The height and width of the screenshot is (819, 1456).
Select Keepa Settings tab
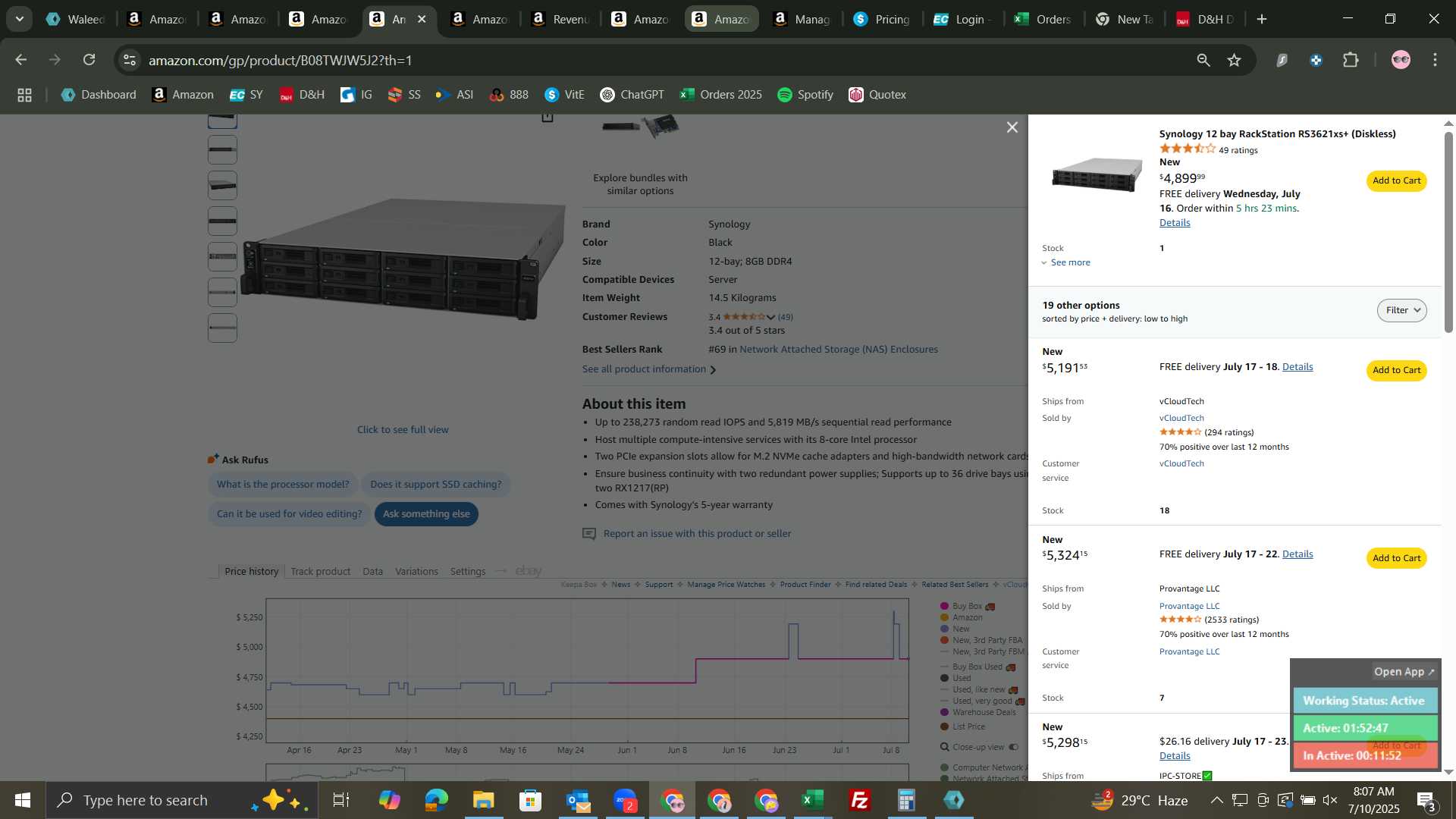coord(467,572)
